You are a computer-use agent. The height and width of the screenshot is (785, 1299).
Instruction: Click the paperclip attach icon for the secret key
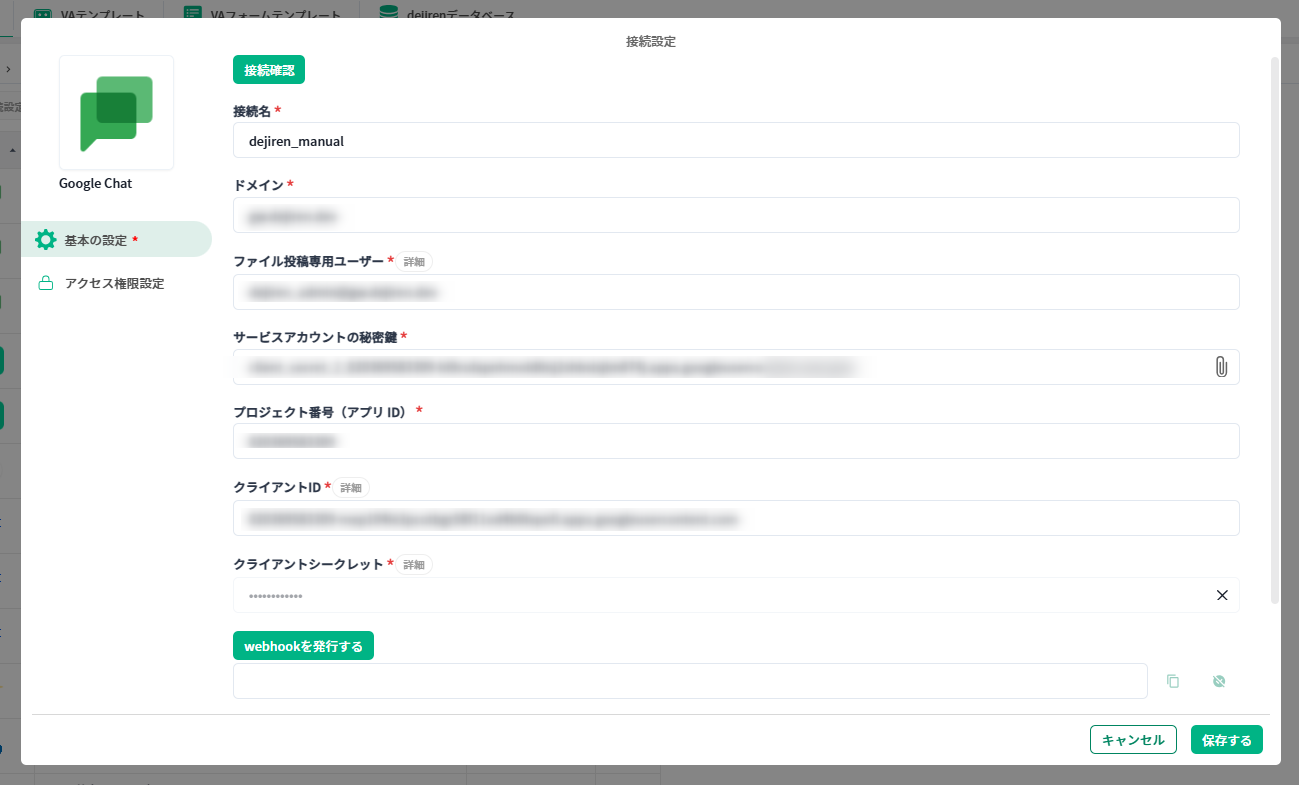pos(1220,367)
